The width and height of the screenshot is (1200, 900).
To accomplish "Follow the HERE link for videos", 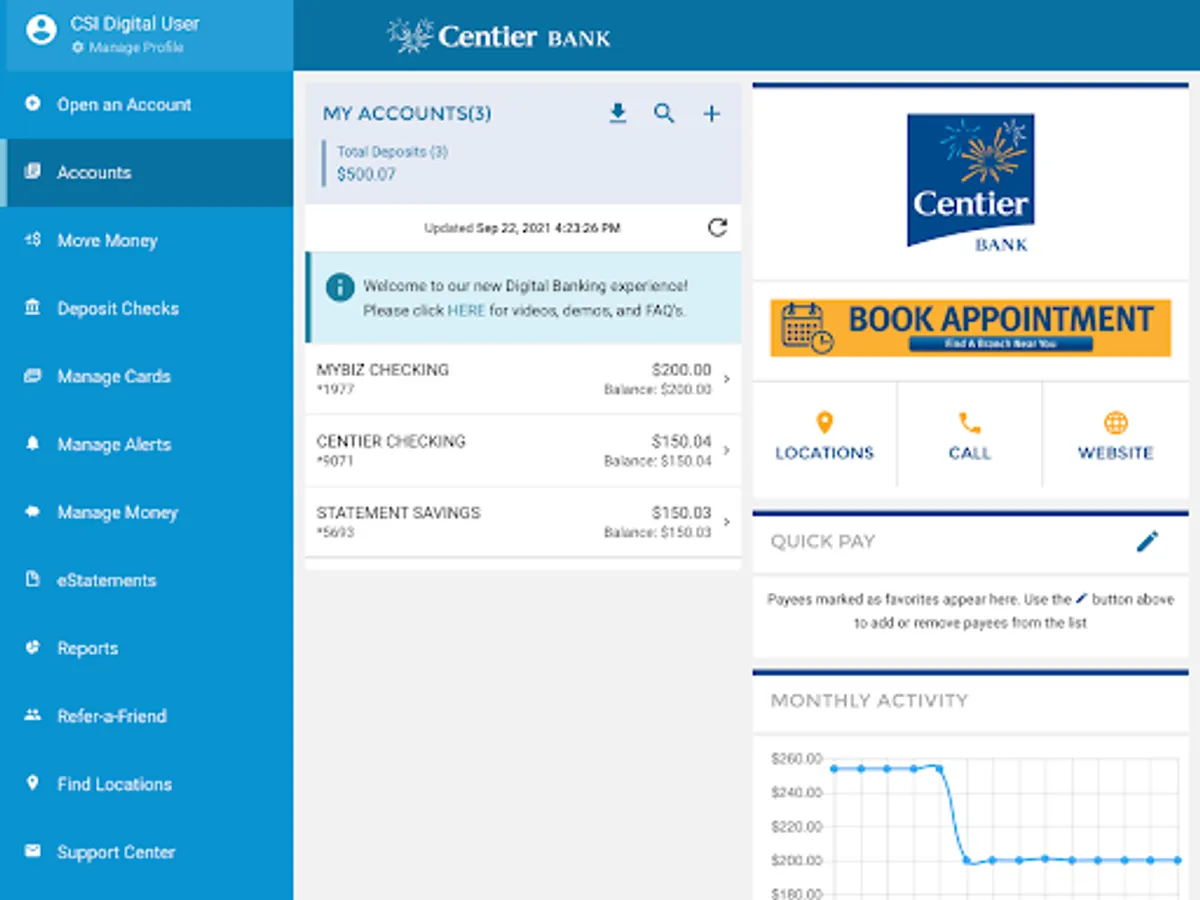I will click(x=466, y=310).
